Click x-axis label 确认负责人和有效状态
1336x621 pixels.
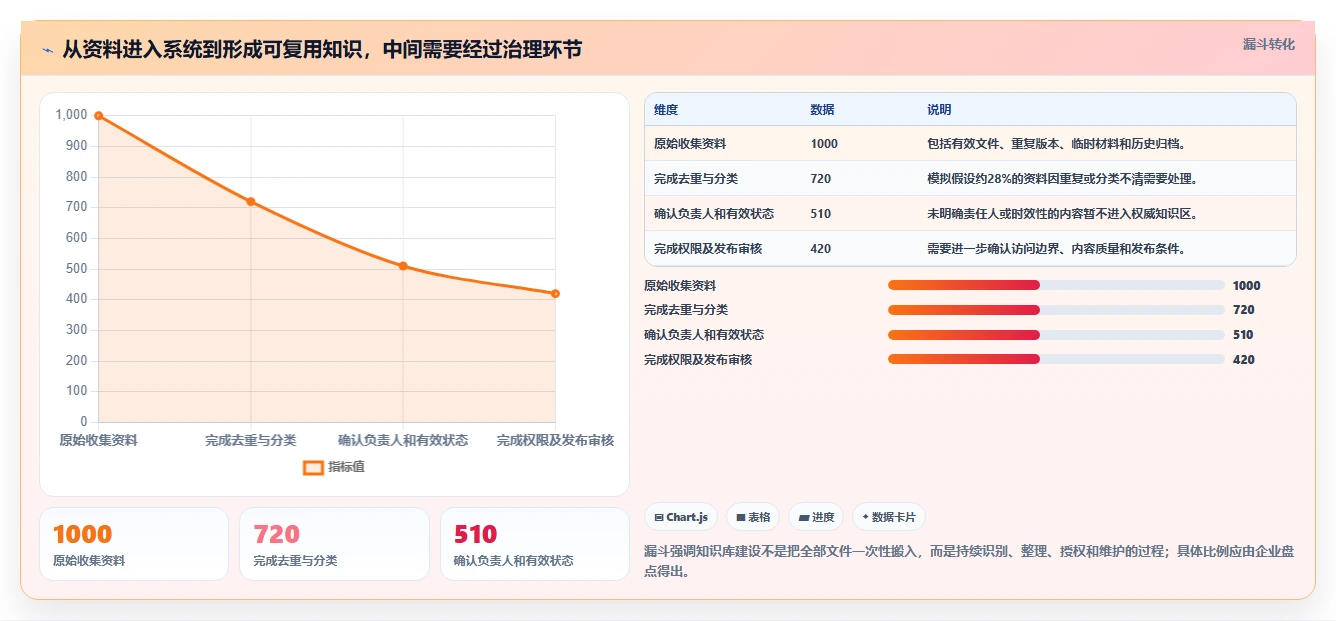click(403, 440)
